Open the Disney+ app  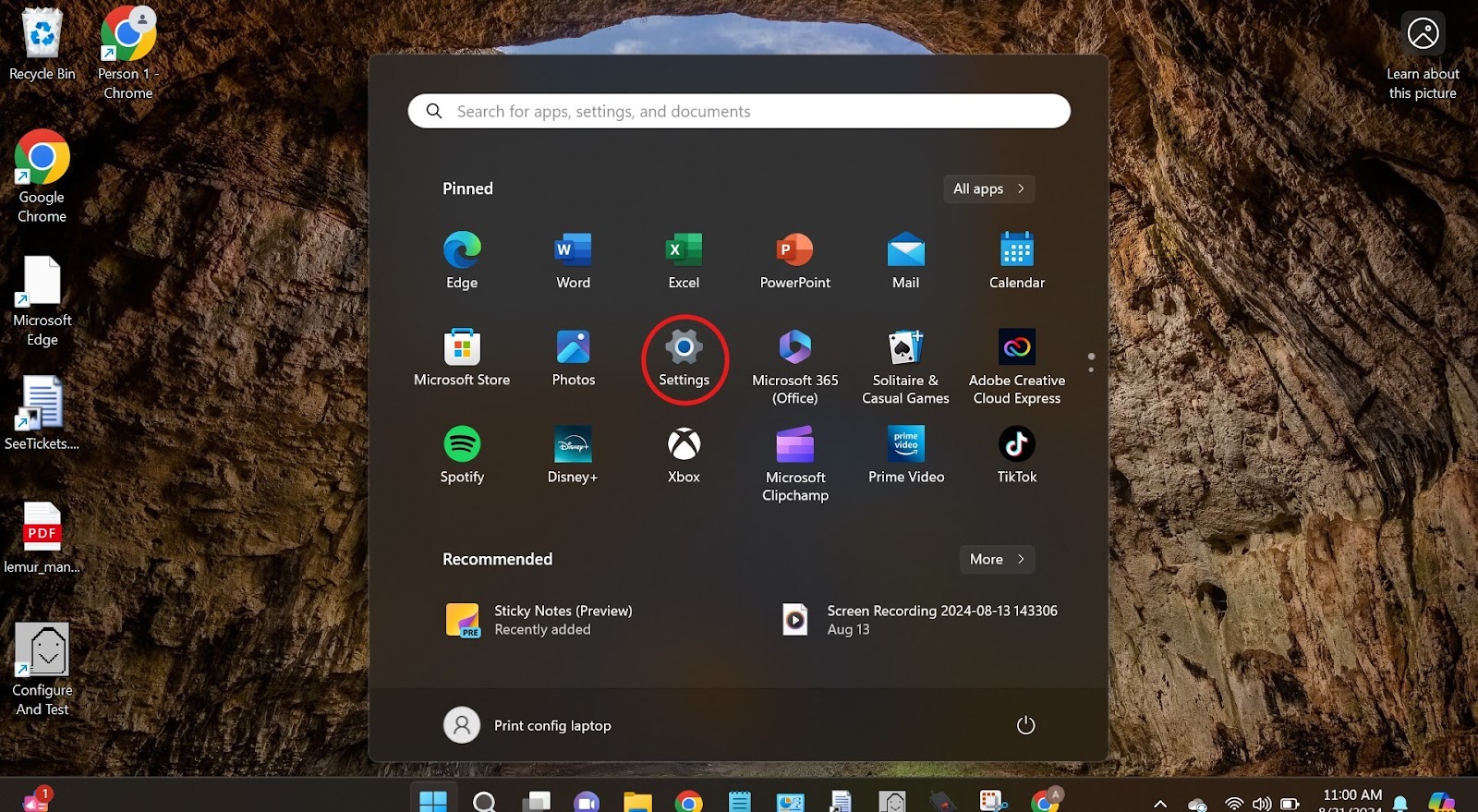pos(573,454)
